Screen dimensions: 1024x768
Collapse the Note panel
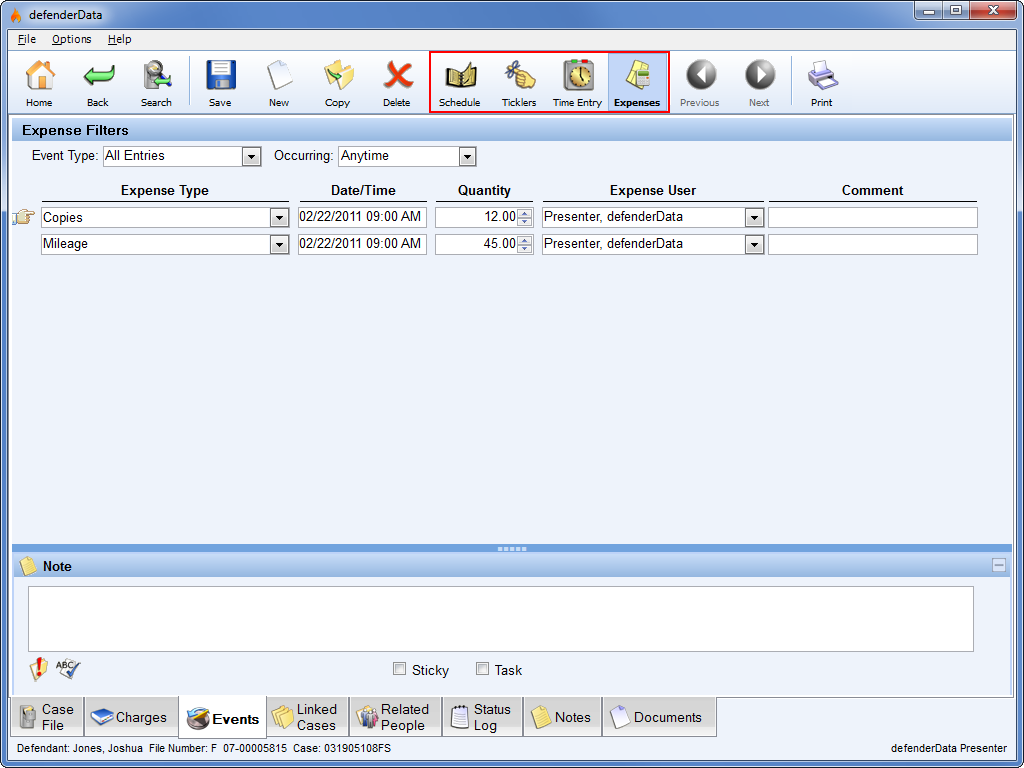click(999, 566)
